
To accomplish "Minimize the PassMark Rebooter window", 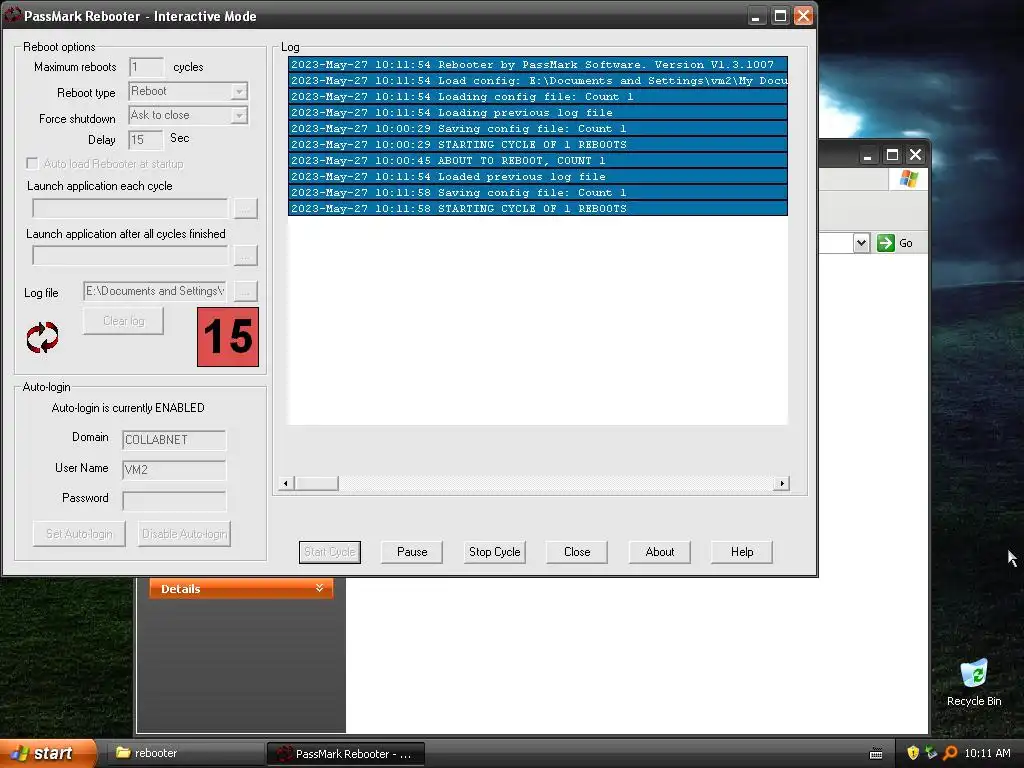I will (x=756, y=16).
